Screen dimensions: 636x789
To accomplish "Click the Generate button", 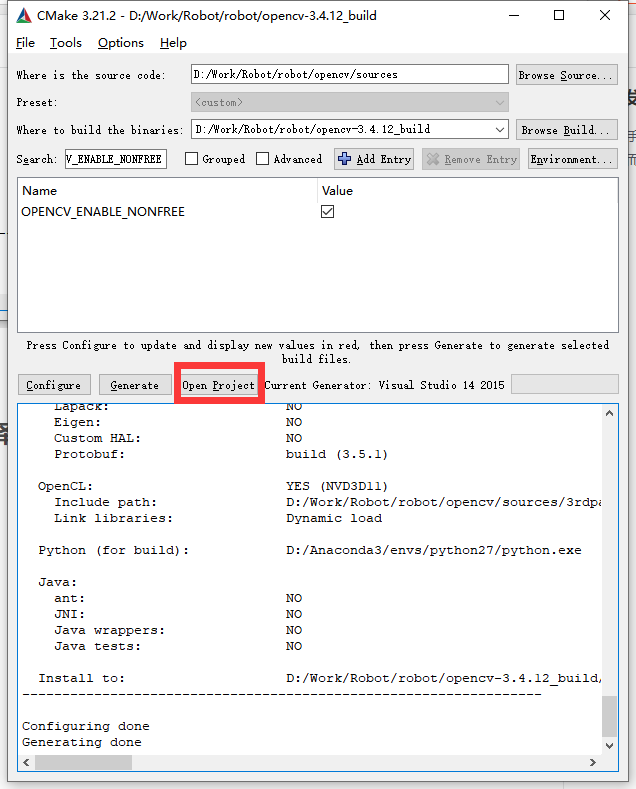I will tap(135, 385).
